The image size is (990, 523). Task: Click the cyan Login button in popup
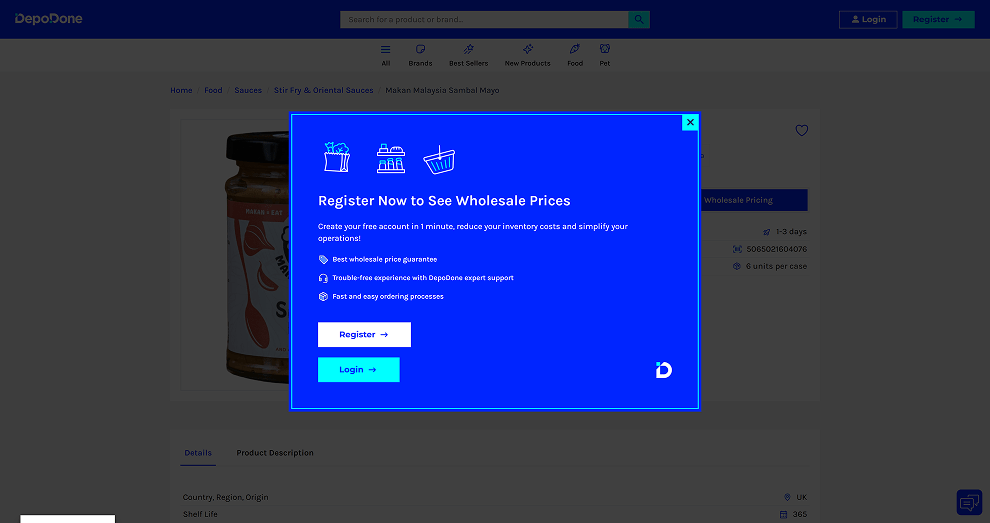pyautogui.click(x=358, y=370)
